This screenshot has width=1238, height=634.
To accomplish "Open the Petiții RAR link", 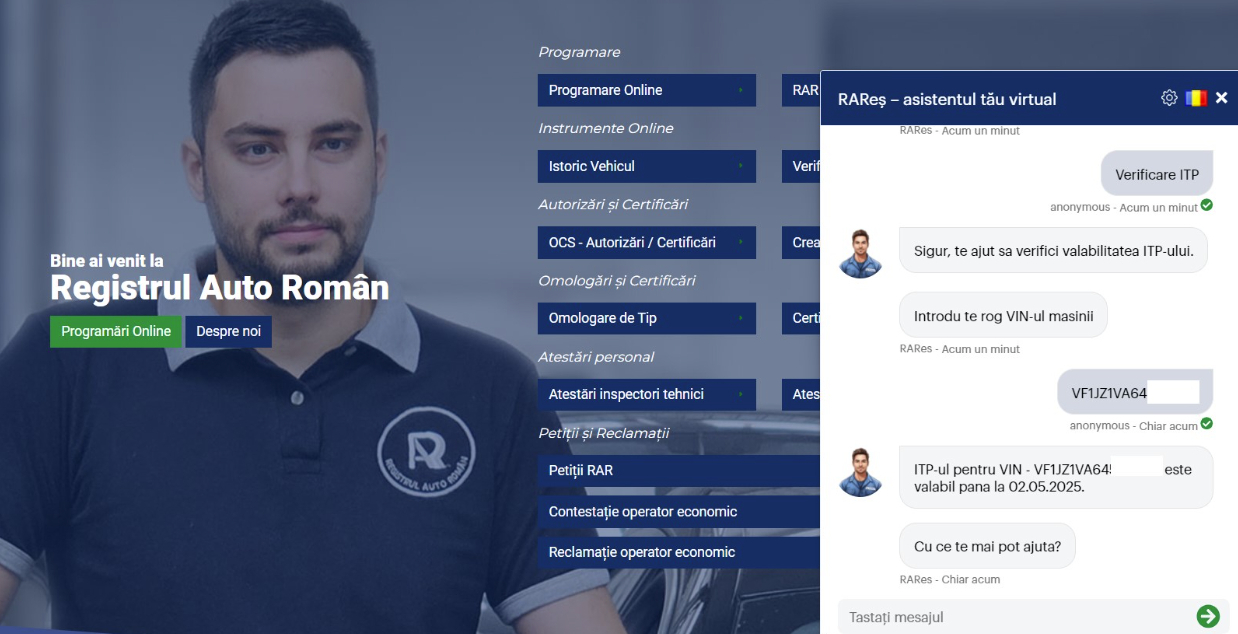I will 679,470.
